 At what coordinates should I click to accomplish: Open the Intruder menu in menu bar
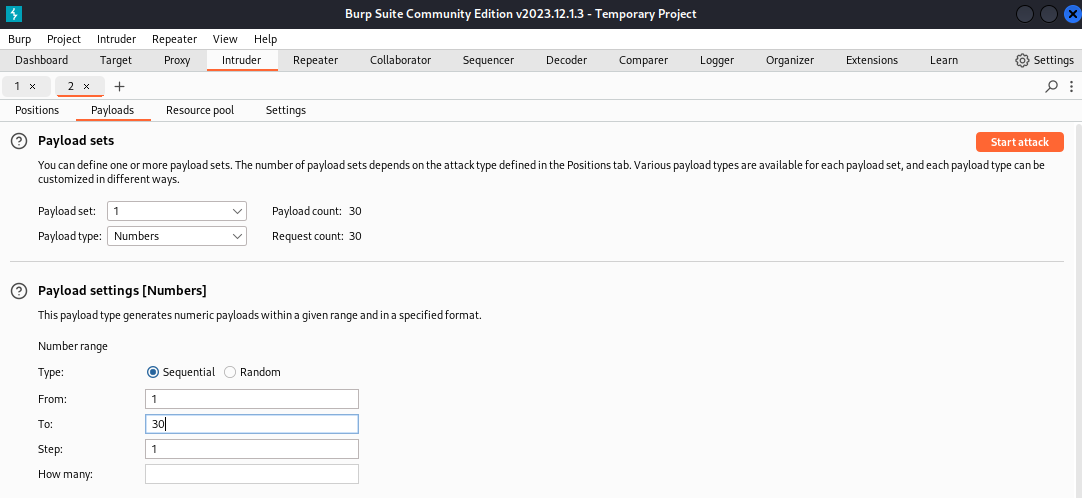(x=117, y=39)
